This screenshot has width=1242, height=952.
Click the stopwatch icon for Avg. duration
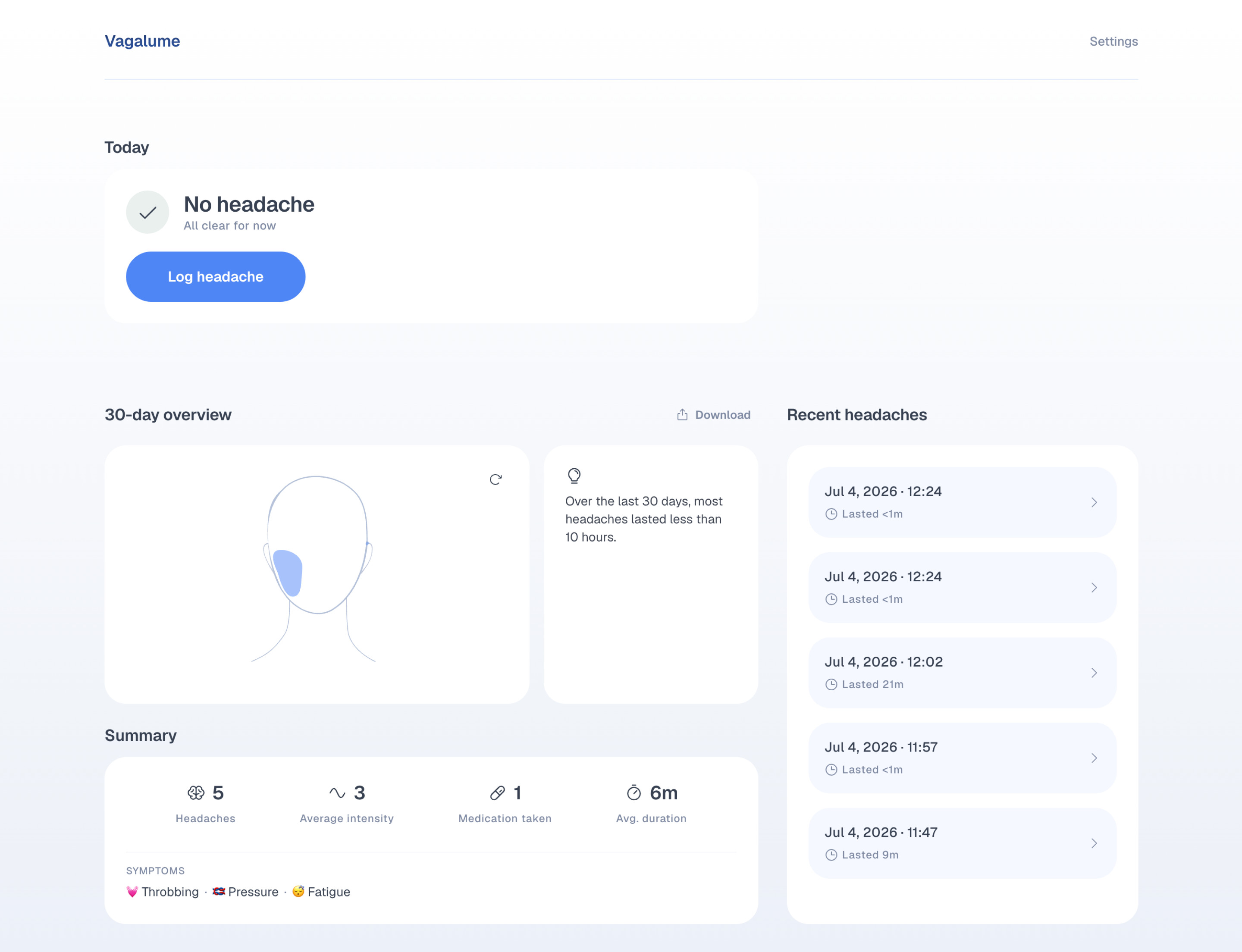point(634,792)
